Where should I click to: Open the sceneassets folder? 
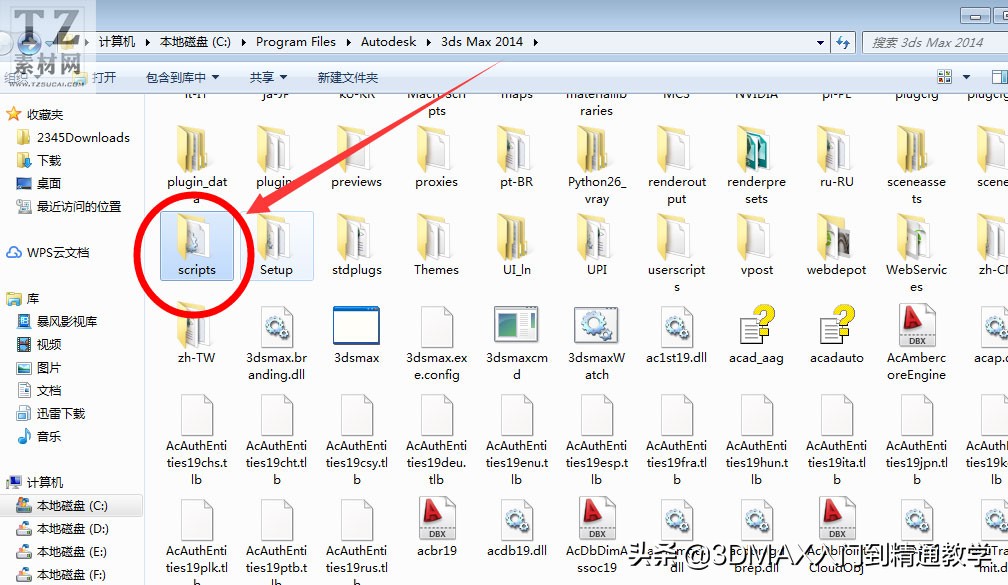[x=917, y=166]
